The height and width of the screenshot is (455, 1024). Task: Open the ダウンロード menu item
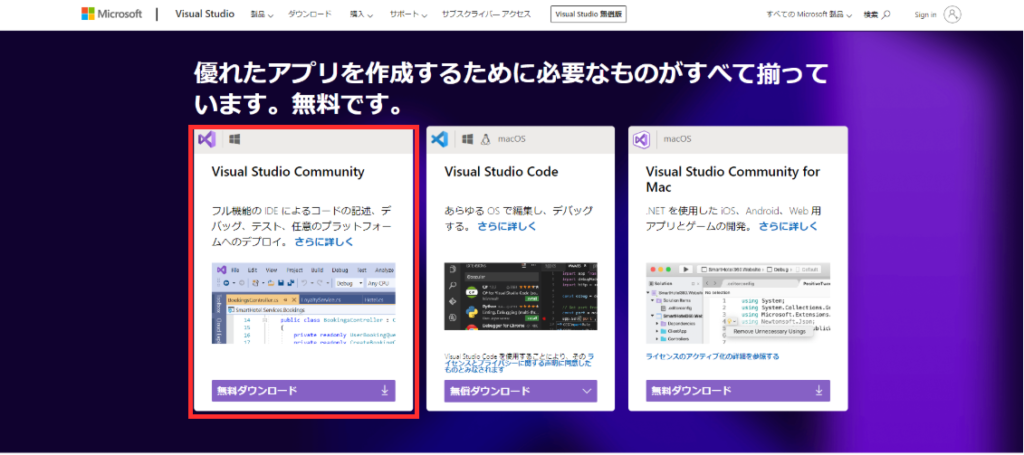(310, 14)
